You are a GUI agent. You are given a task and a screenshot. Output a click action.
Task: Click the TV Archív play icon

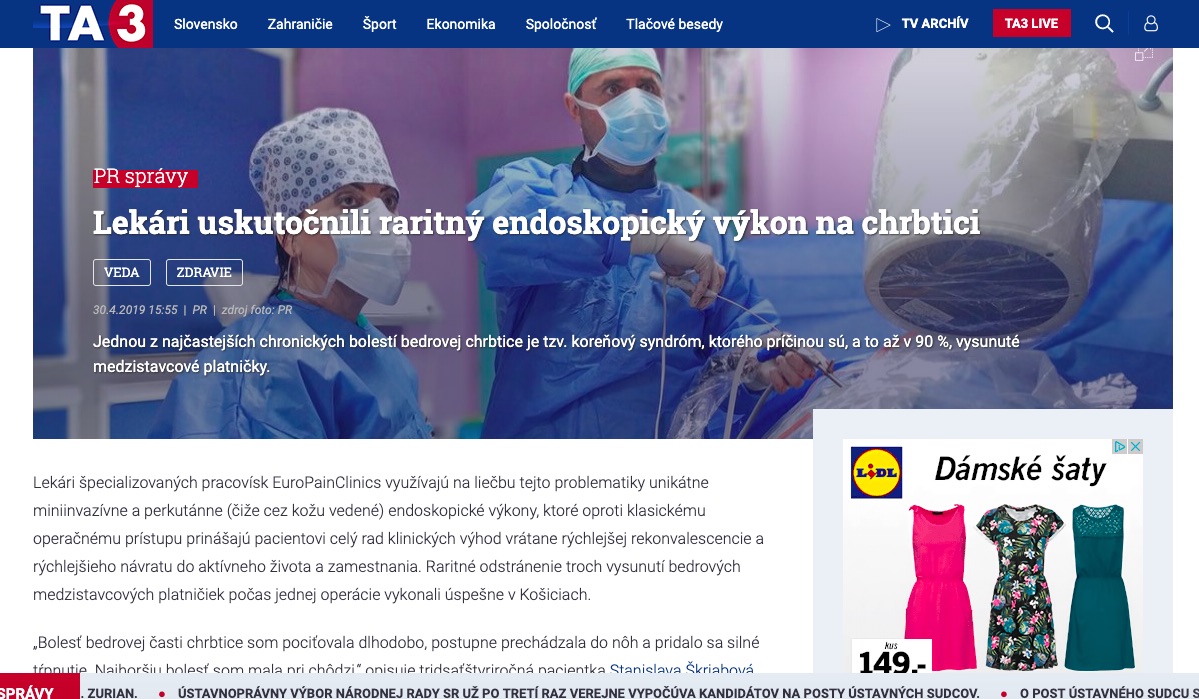point(882,24)
